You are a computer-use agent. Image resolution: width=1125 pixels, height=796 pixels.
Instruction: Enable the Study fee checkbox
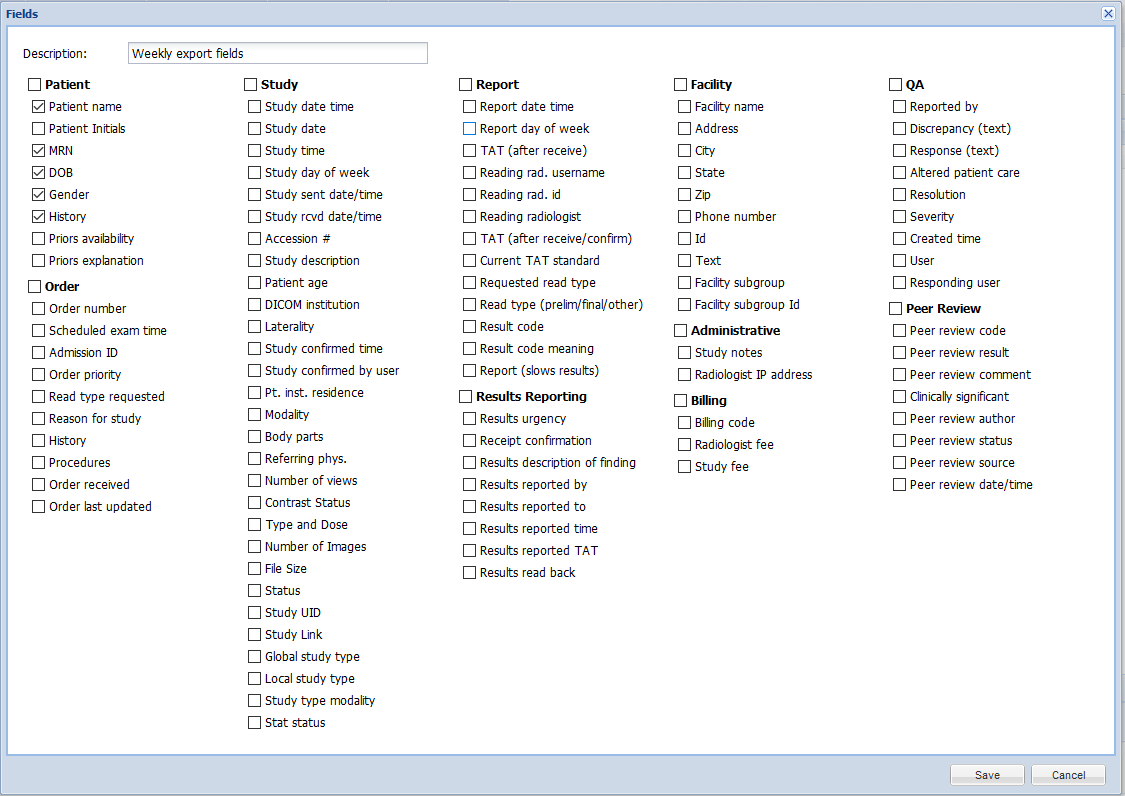[x=685, y=467]
